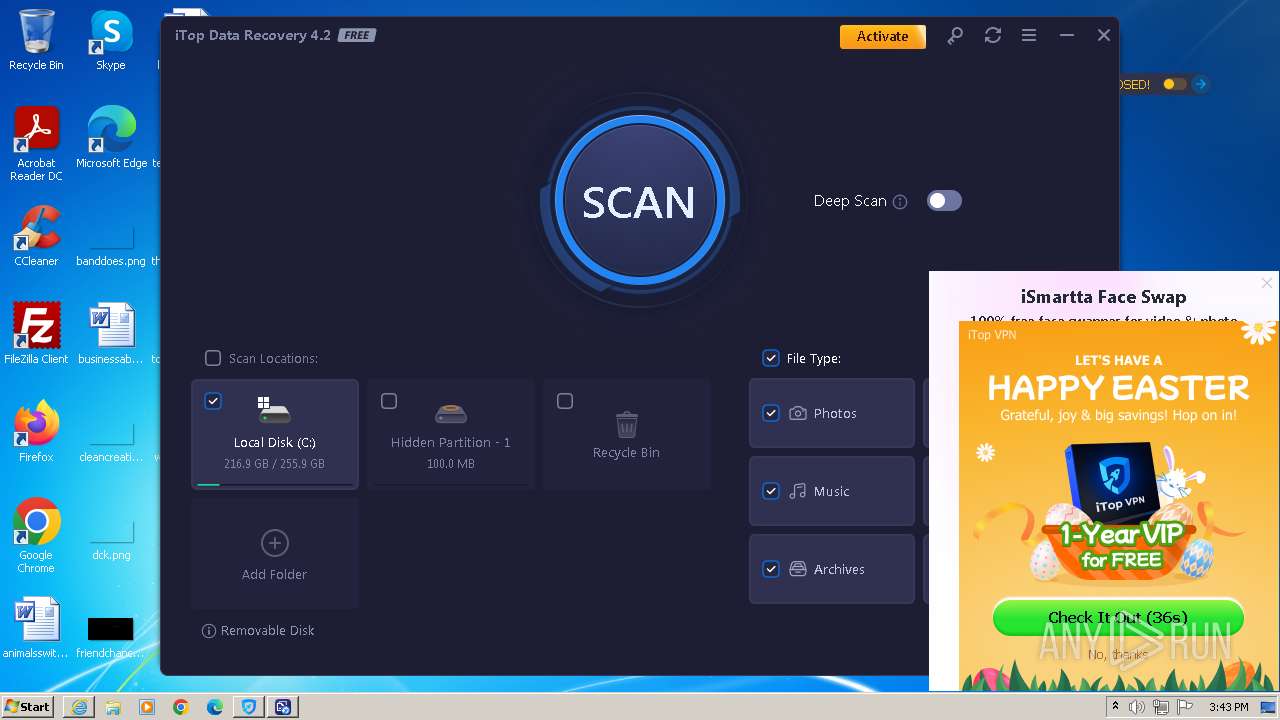Close the iSmartta Face Swap popup
The image size is (1280, 720).
(x=1267, y=283)
